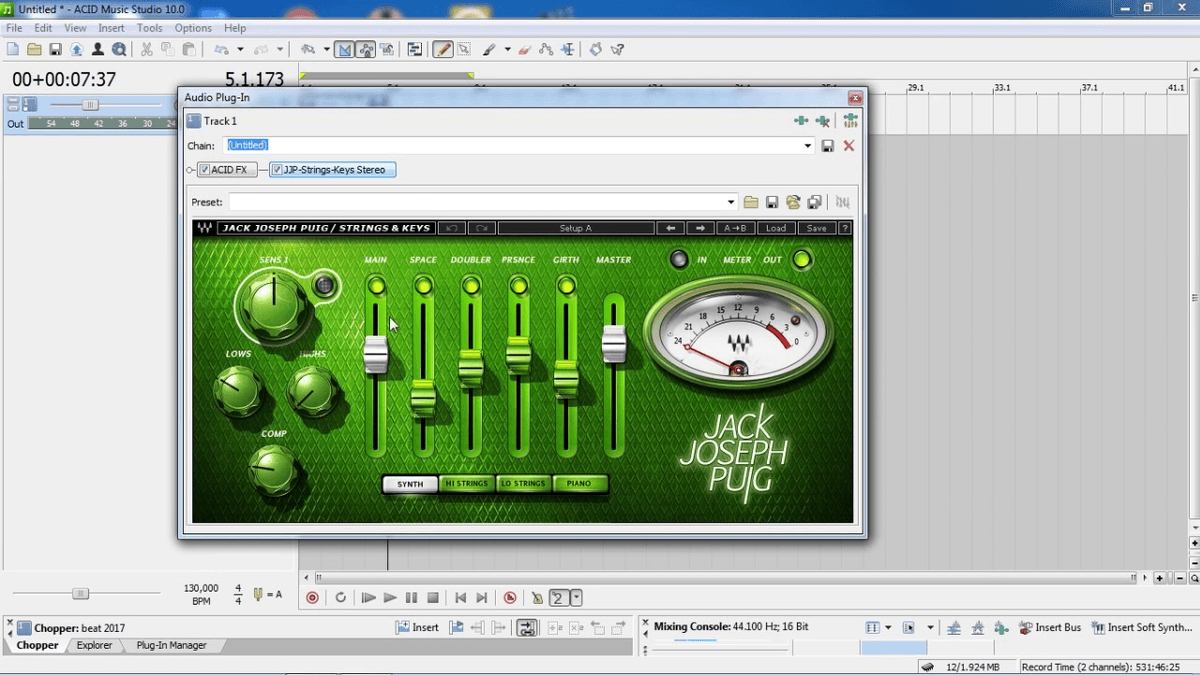The image size is (1200, 675).
Task: Click the Save project floppy icon
Action: coord(55,49)
